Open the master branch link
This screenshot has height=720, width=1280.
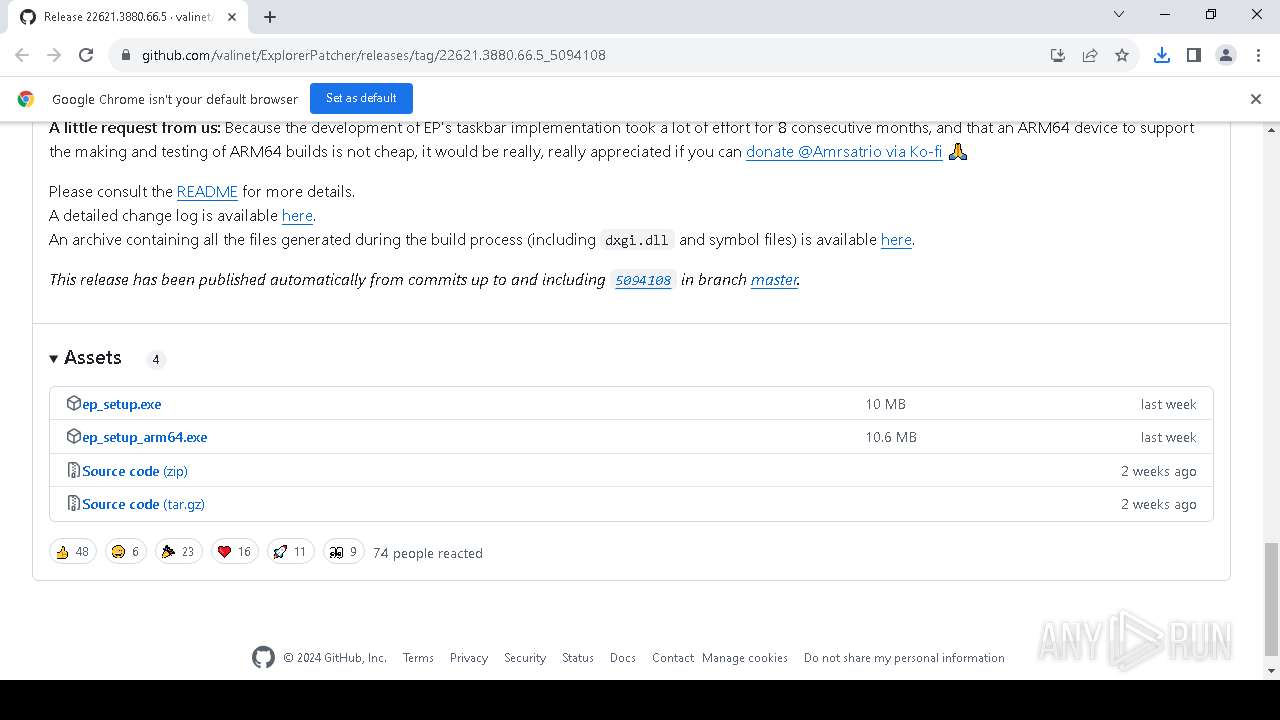tap(774, 279)
